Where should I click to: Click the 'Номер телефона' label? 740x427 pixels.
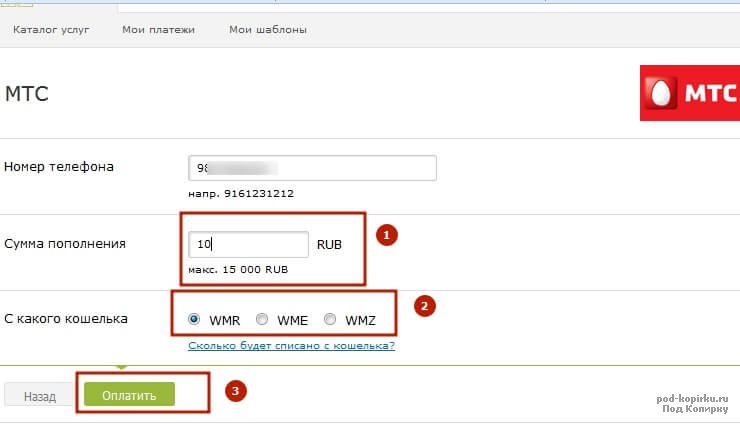point(59,167)
